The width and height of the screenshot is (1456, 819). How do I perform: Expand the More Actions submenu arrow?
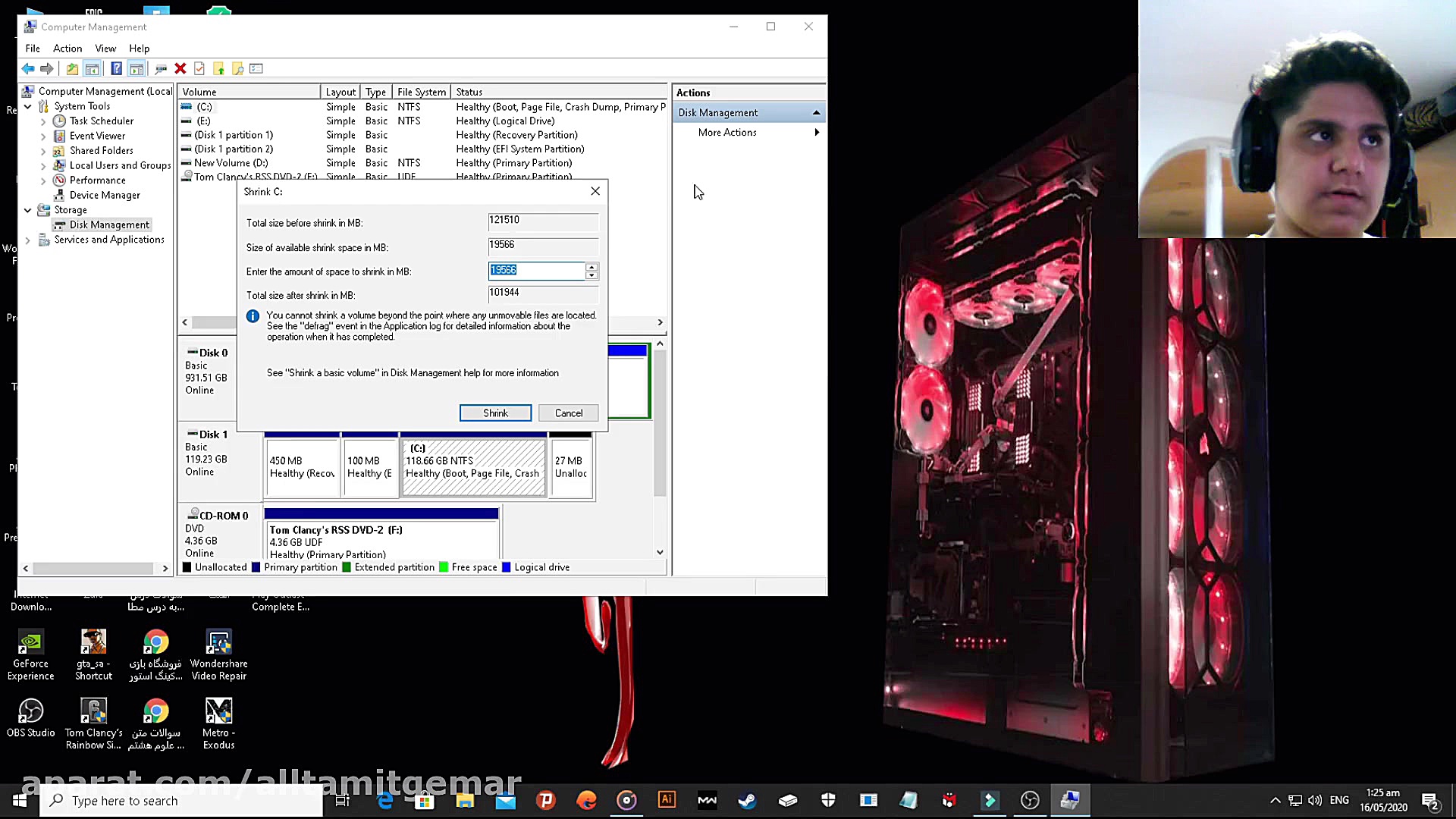pos(817,133)
